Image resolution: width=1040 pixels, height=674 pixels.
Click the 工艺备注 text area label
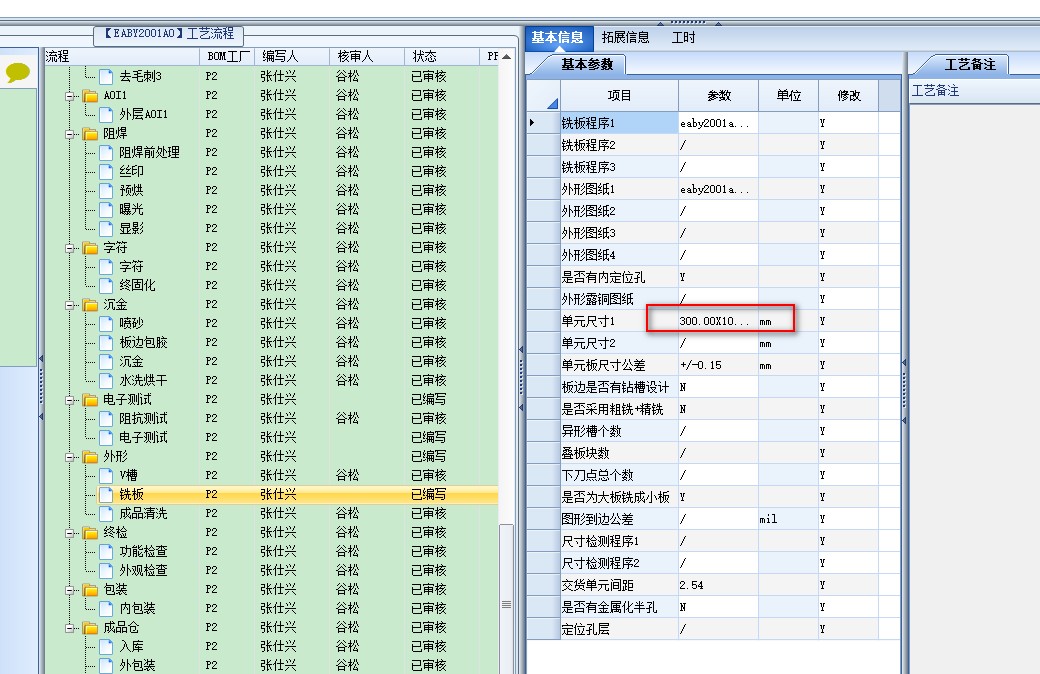(x=935, y=91)
